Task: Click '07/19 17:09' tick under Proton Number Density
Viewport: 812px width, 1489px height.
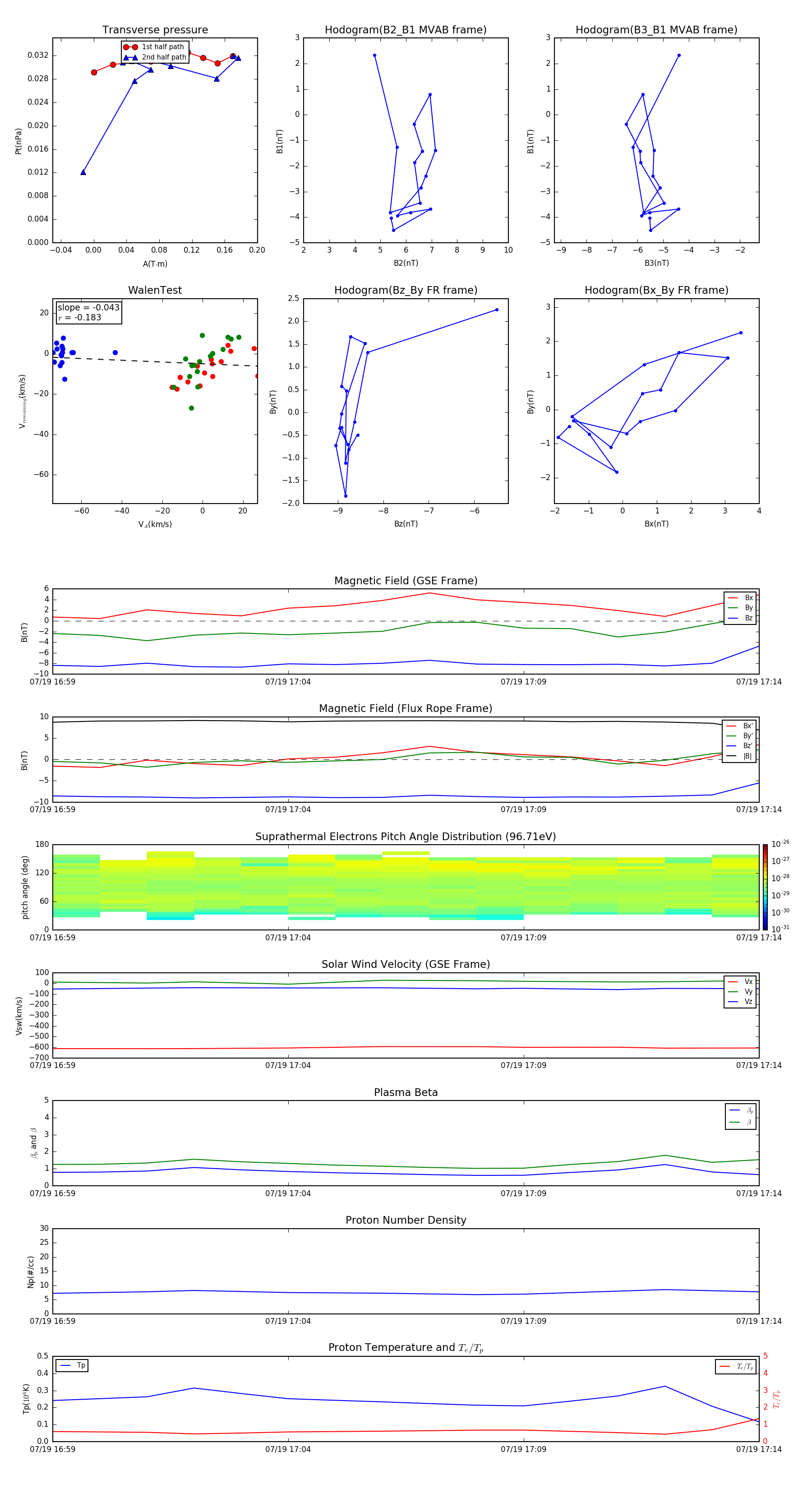Action: tap(523, 1321)
